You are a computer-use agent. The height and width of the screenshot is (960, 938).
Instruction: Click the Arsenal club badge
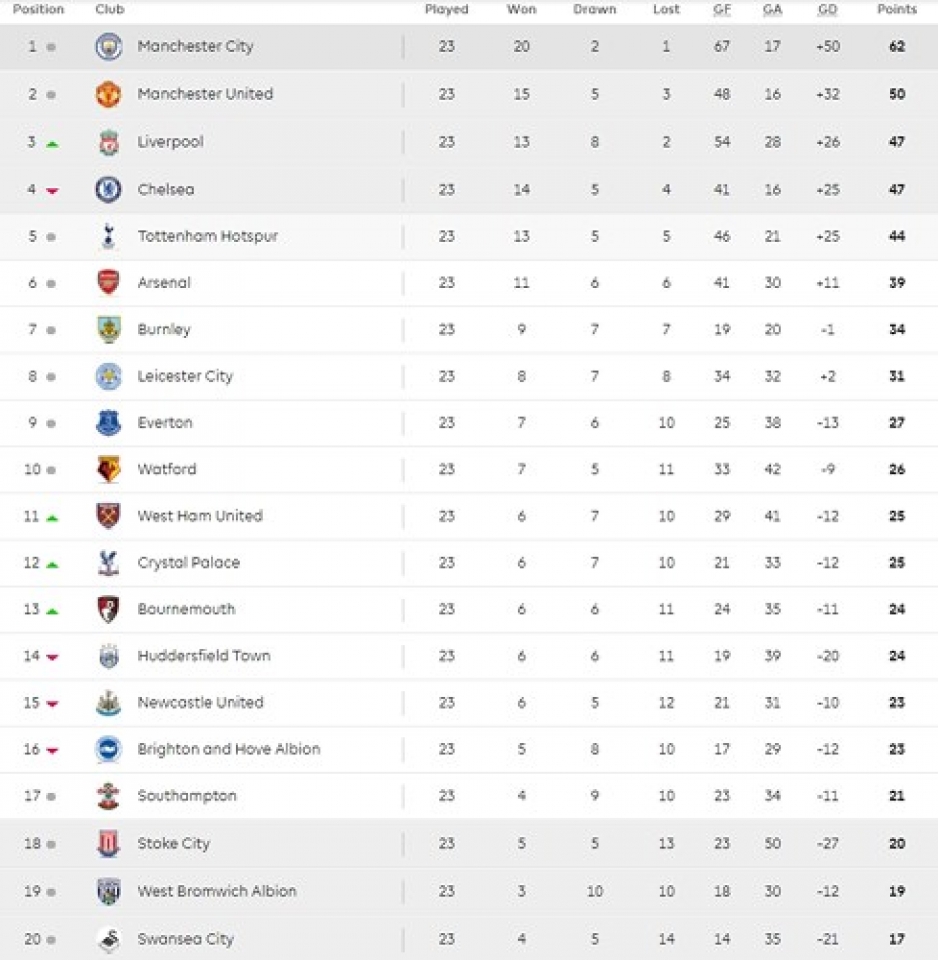click(108, 283)
